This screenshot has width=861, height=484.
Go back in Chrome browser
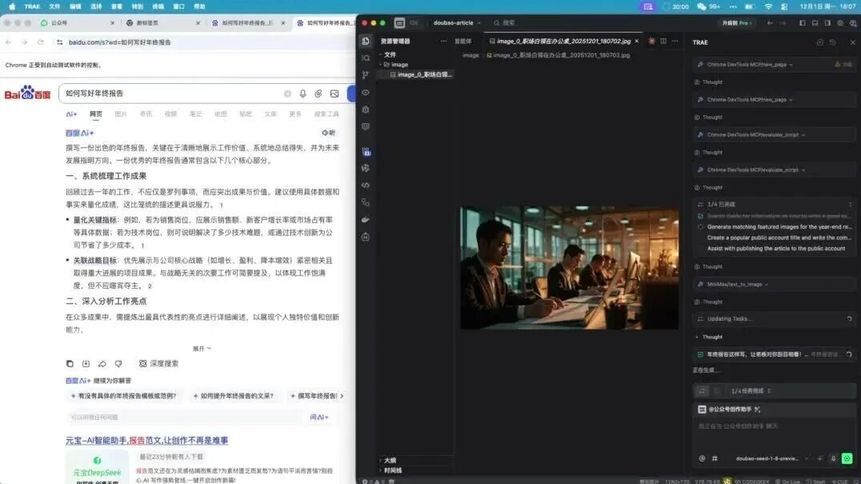coord(8,42)
